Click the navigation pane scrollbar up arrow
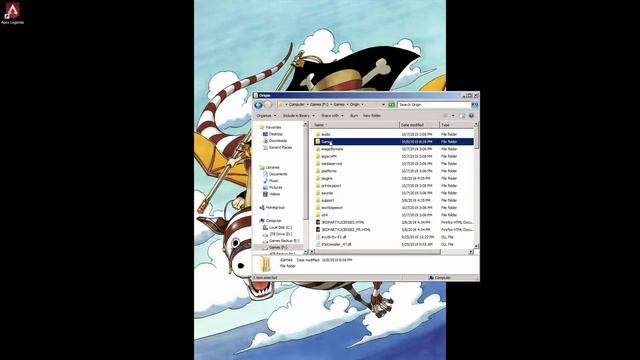 click(x=305, y=124)
